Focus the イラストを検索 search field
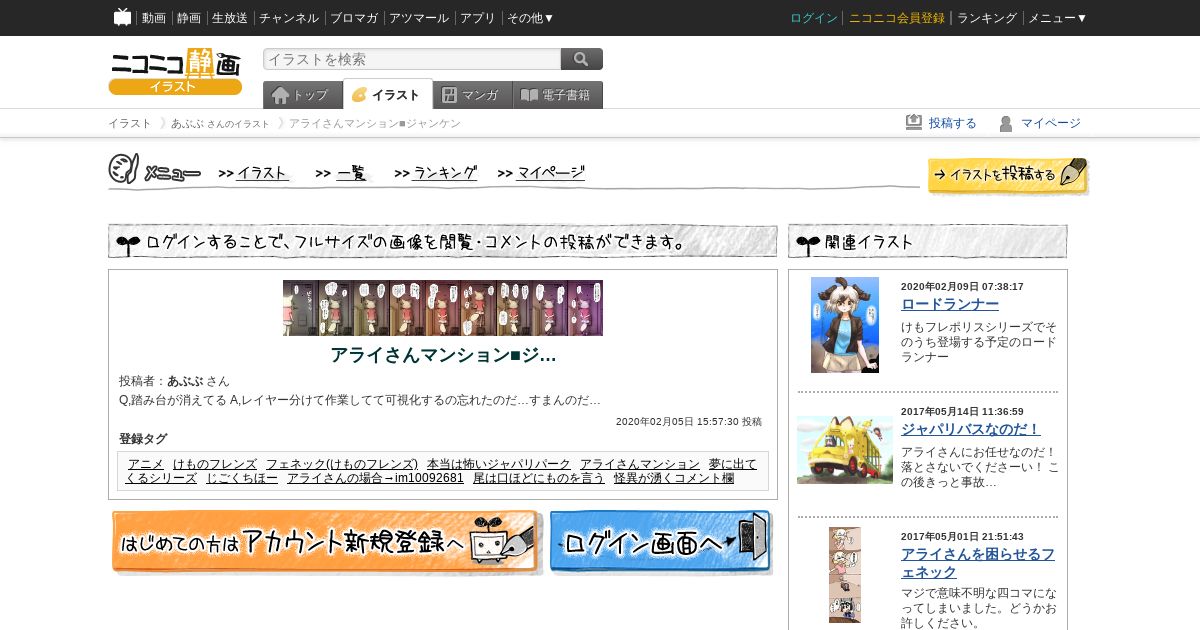1200x630 pixels. [x=412, y=59]
